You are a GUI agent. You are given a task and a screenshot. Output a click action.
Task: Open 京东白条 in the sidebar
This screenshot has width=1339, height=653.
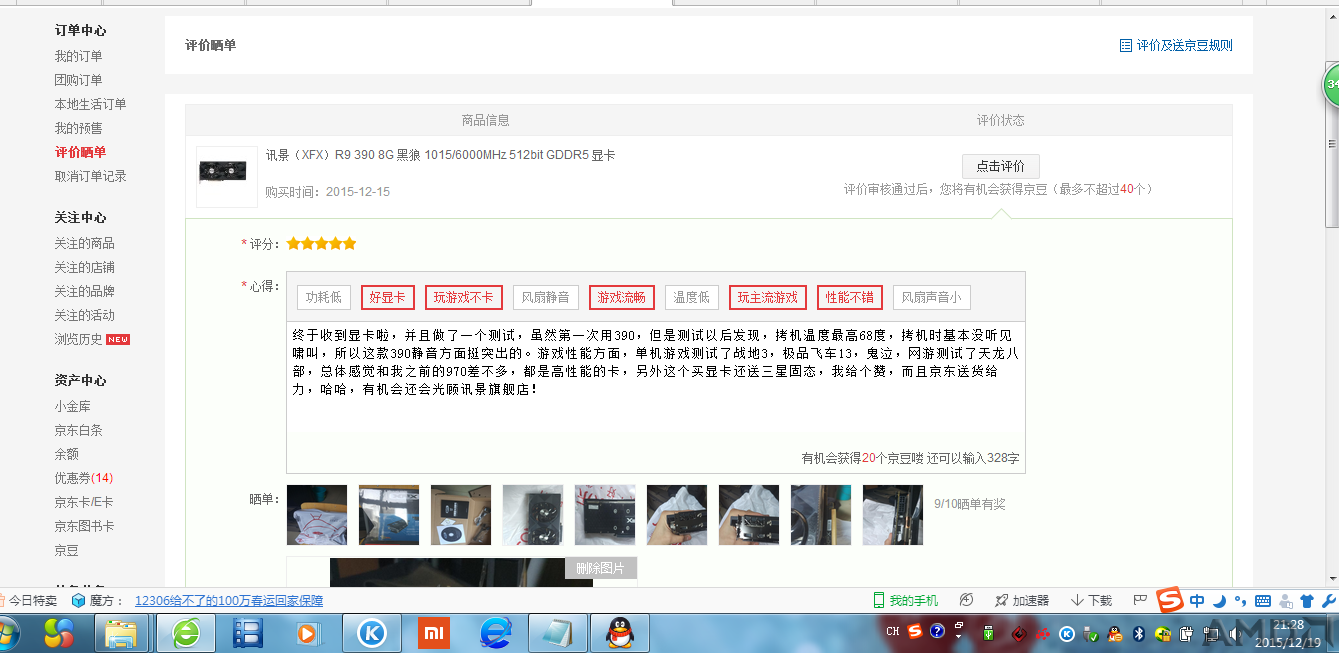pyautogui.click(x=78, y=430)
